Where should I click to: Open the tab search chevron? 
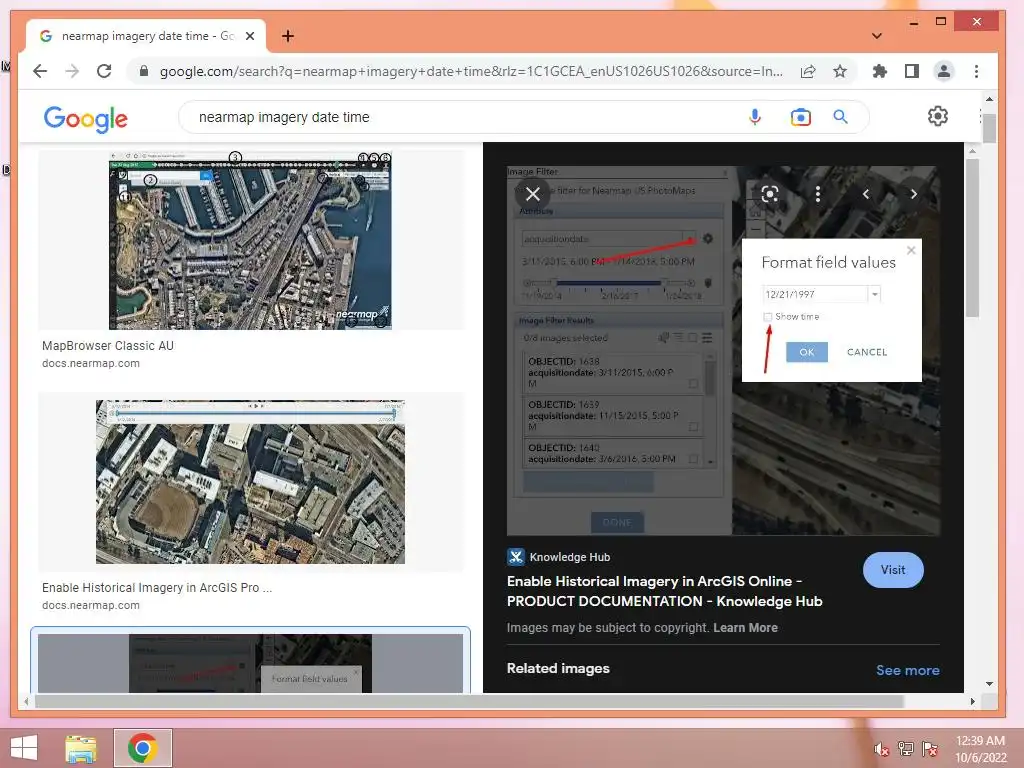coord(876,36)
